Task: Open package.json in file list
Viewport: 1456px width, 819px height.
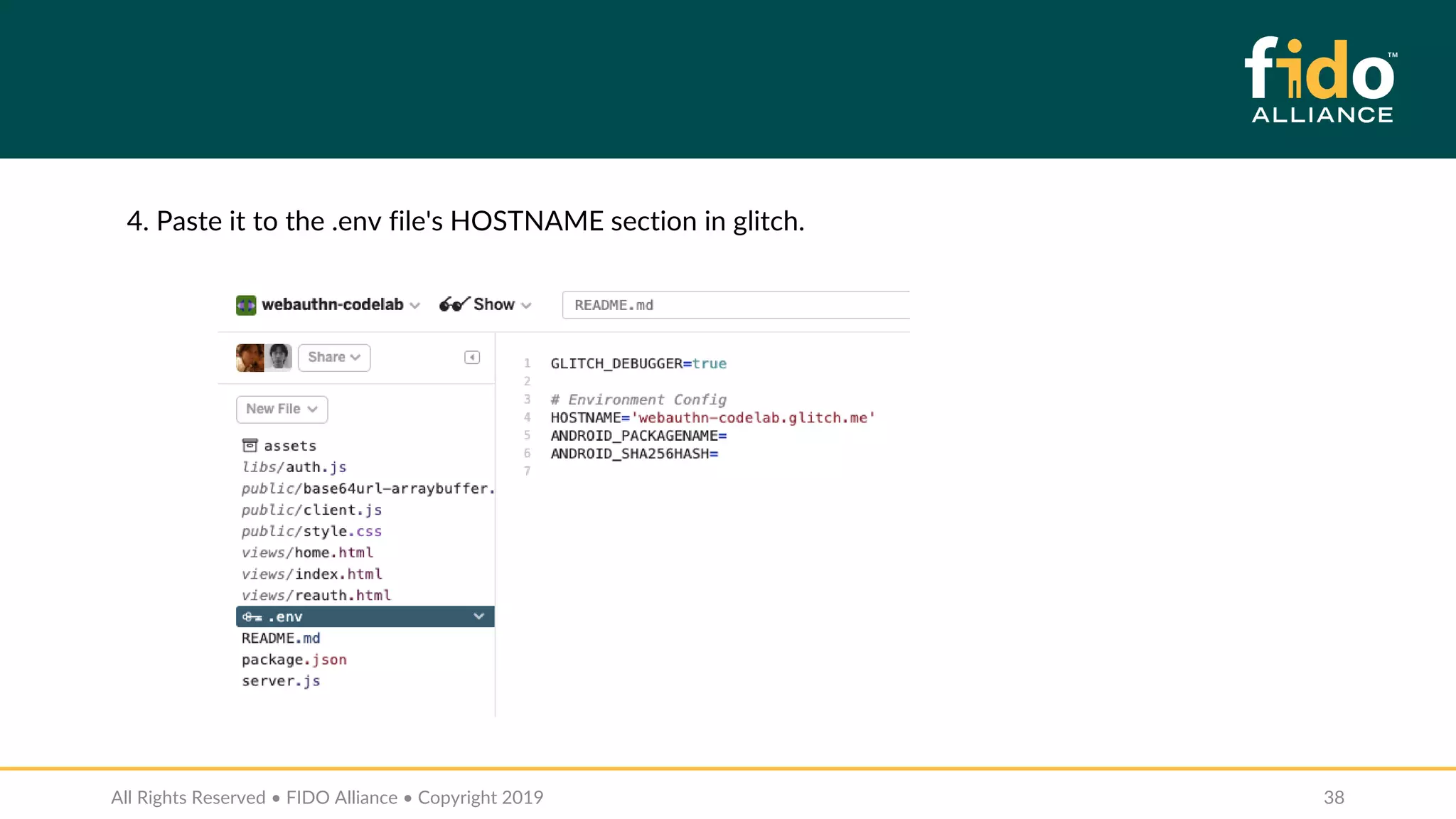Action: coord(294,660)
